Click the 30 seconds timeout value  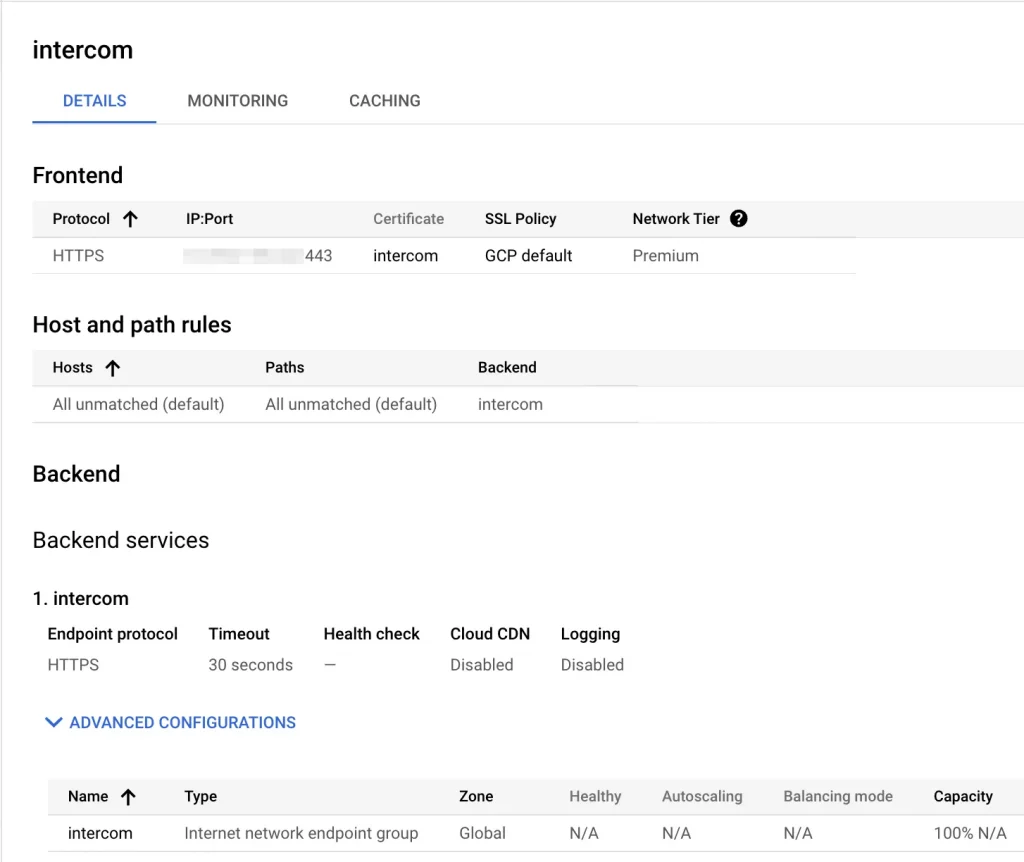coord(251,665)
